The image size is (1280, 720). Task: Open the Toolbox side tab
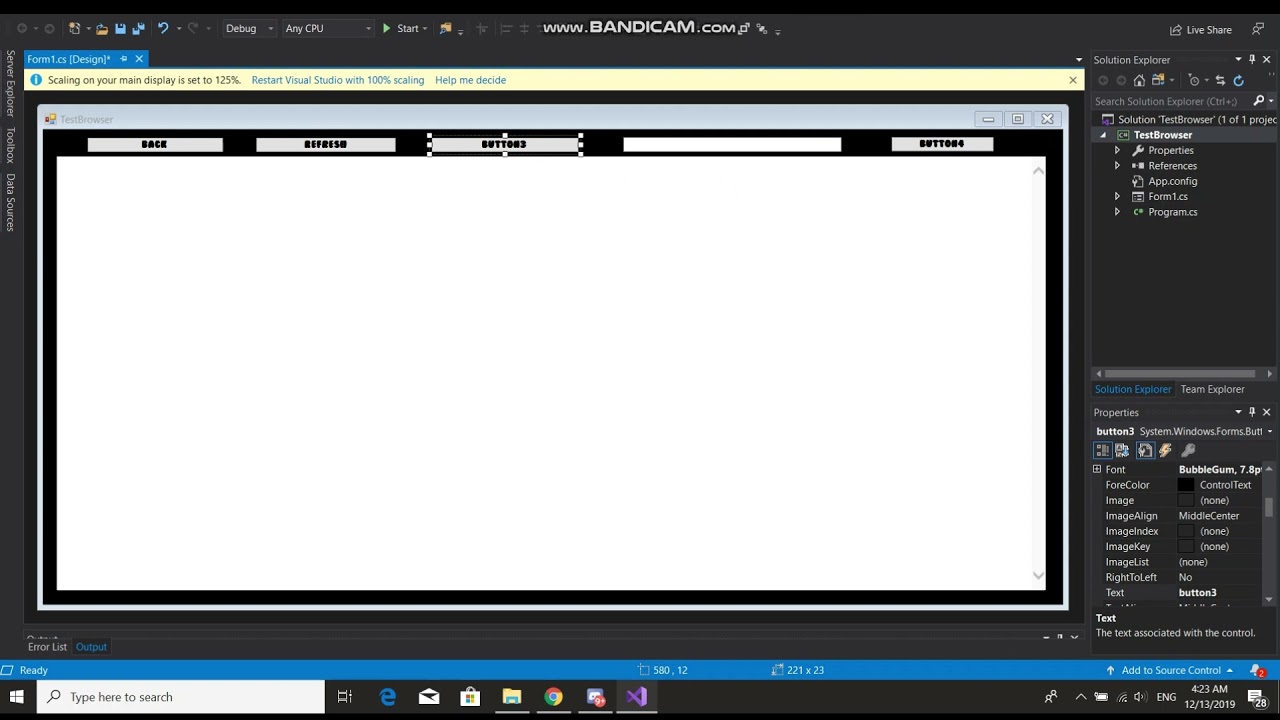tap(10, 144)
